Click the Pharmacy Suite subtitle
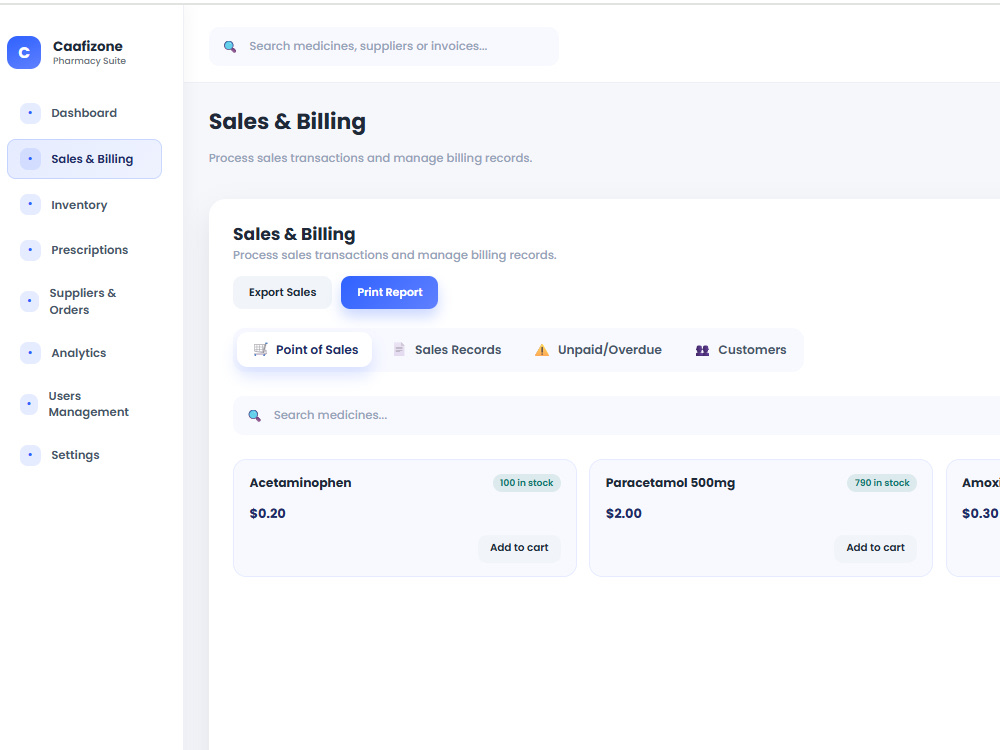 pos(89,61)
